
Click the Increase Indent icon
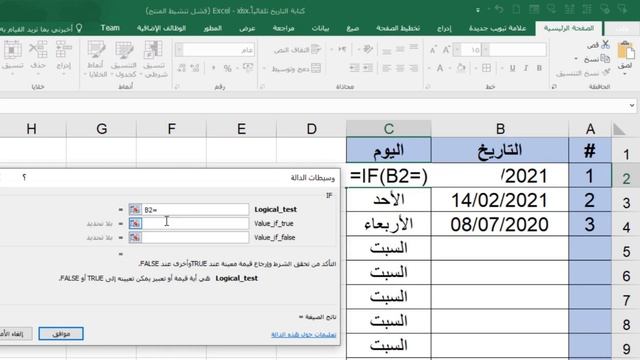point(355,68)
